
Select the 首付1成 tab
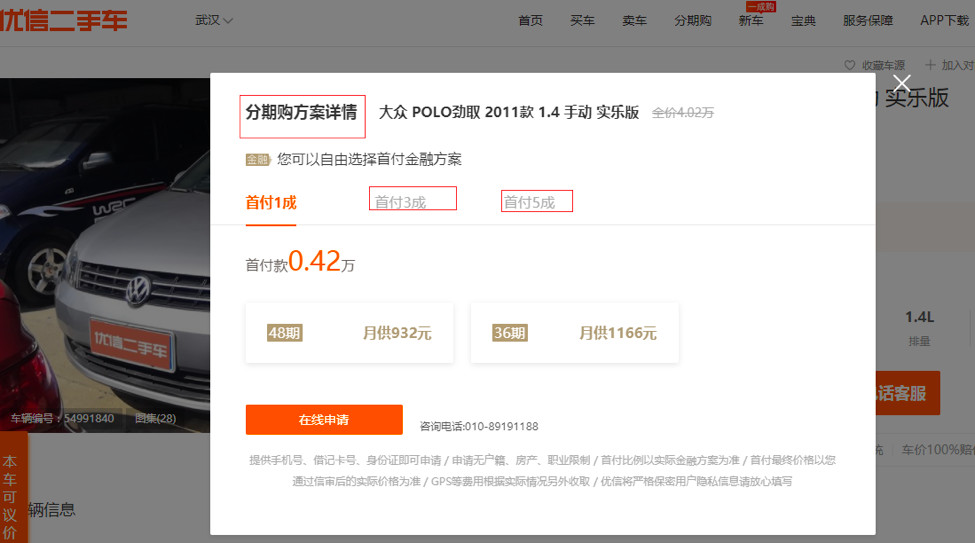[x=271, y=203]
